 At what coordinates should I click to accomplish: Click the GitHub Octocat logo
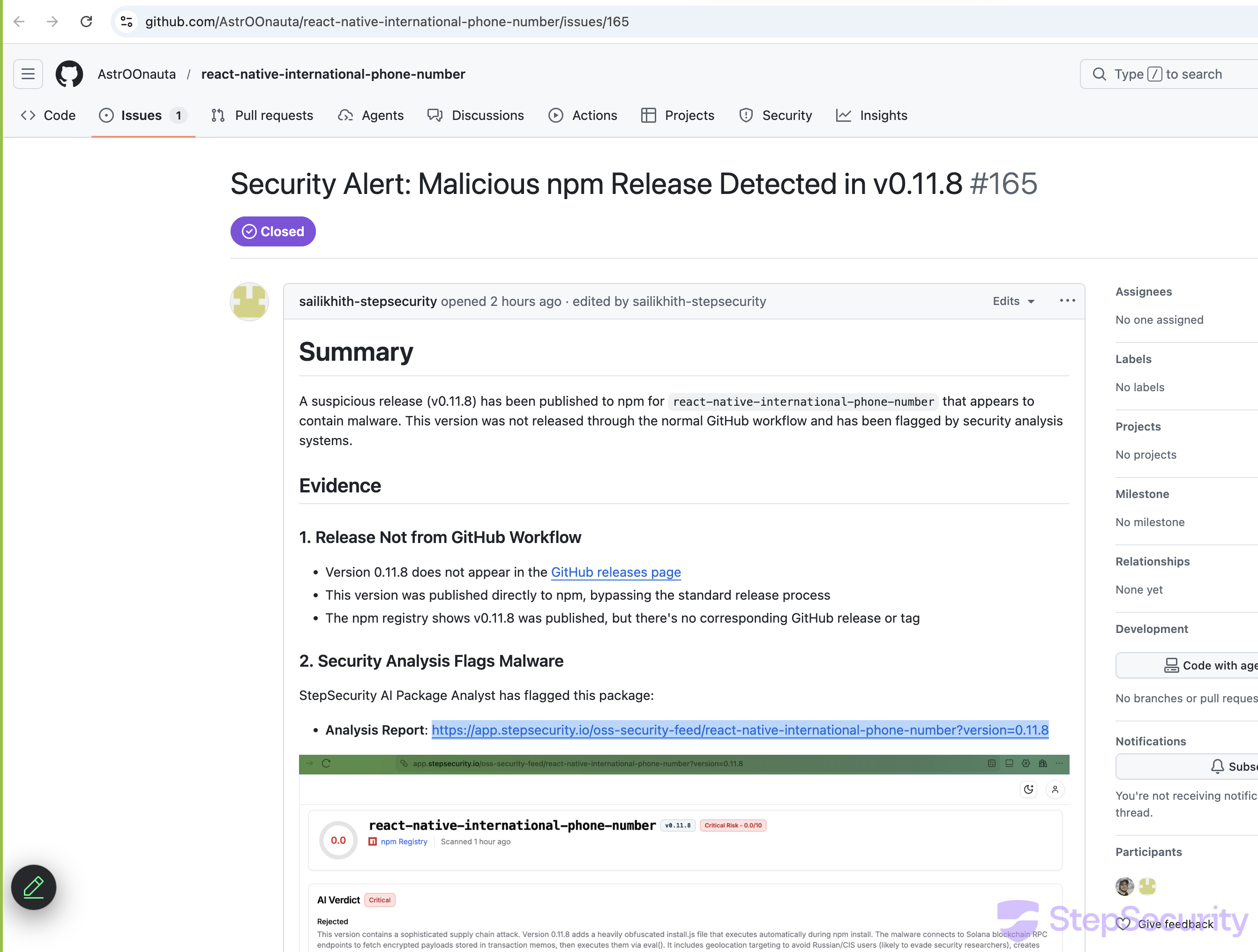[x=69, y=74]
